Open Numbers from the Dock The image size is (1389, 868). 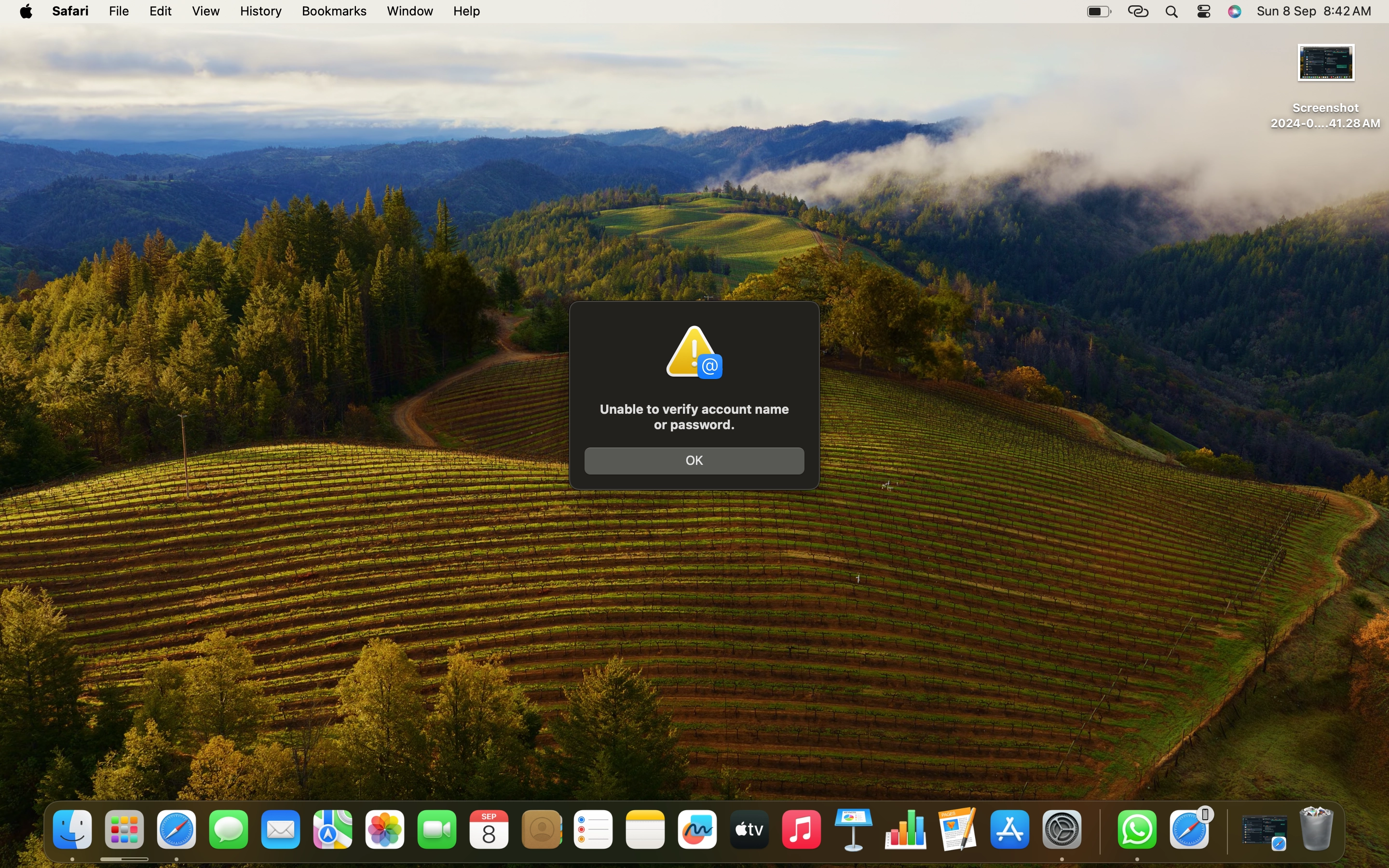[x=906, y=829]
